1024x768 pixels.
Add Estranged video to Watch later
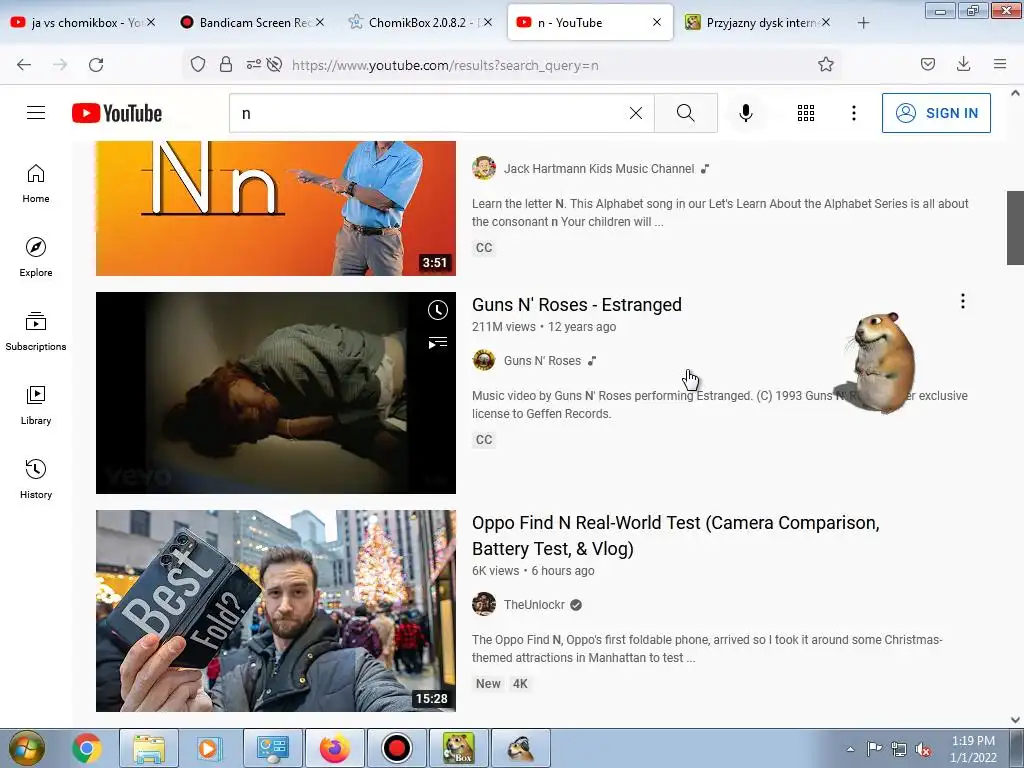(x=438, y=310)
